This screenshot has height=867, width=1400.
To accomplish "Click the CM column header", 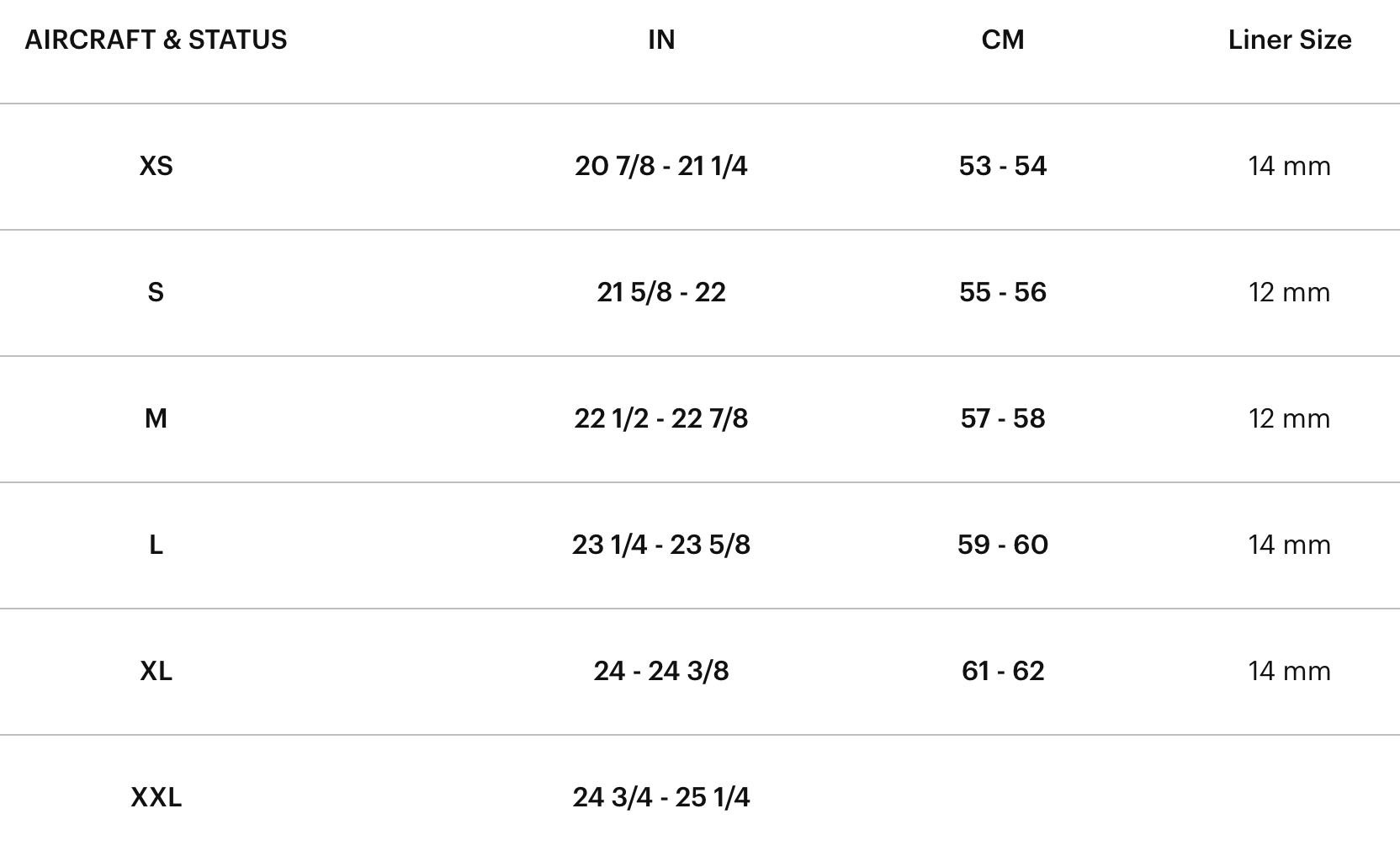I will click(x=1002, y=40).
